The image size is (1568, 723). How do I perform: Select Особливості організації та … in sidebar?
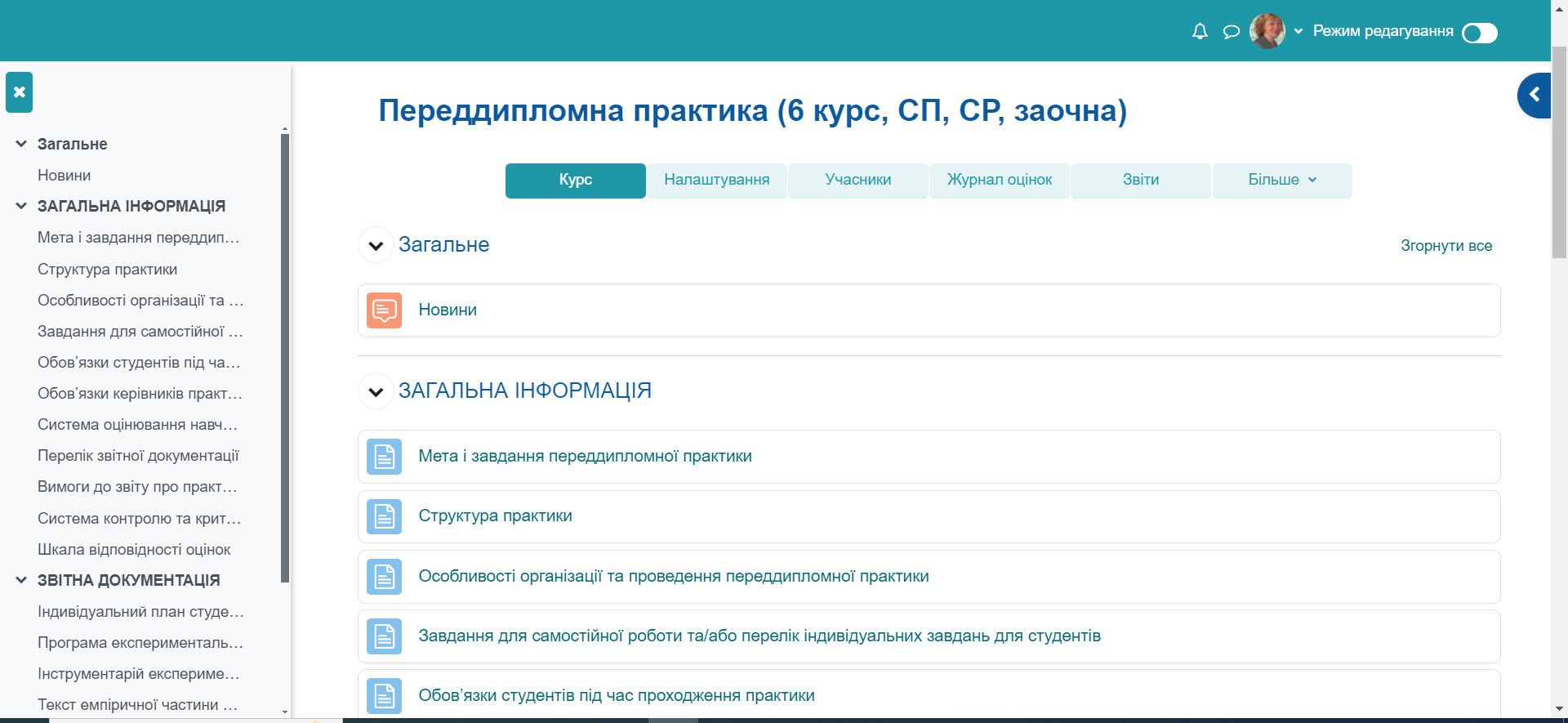point(140,300)
